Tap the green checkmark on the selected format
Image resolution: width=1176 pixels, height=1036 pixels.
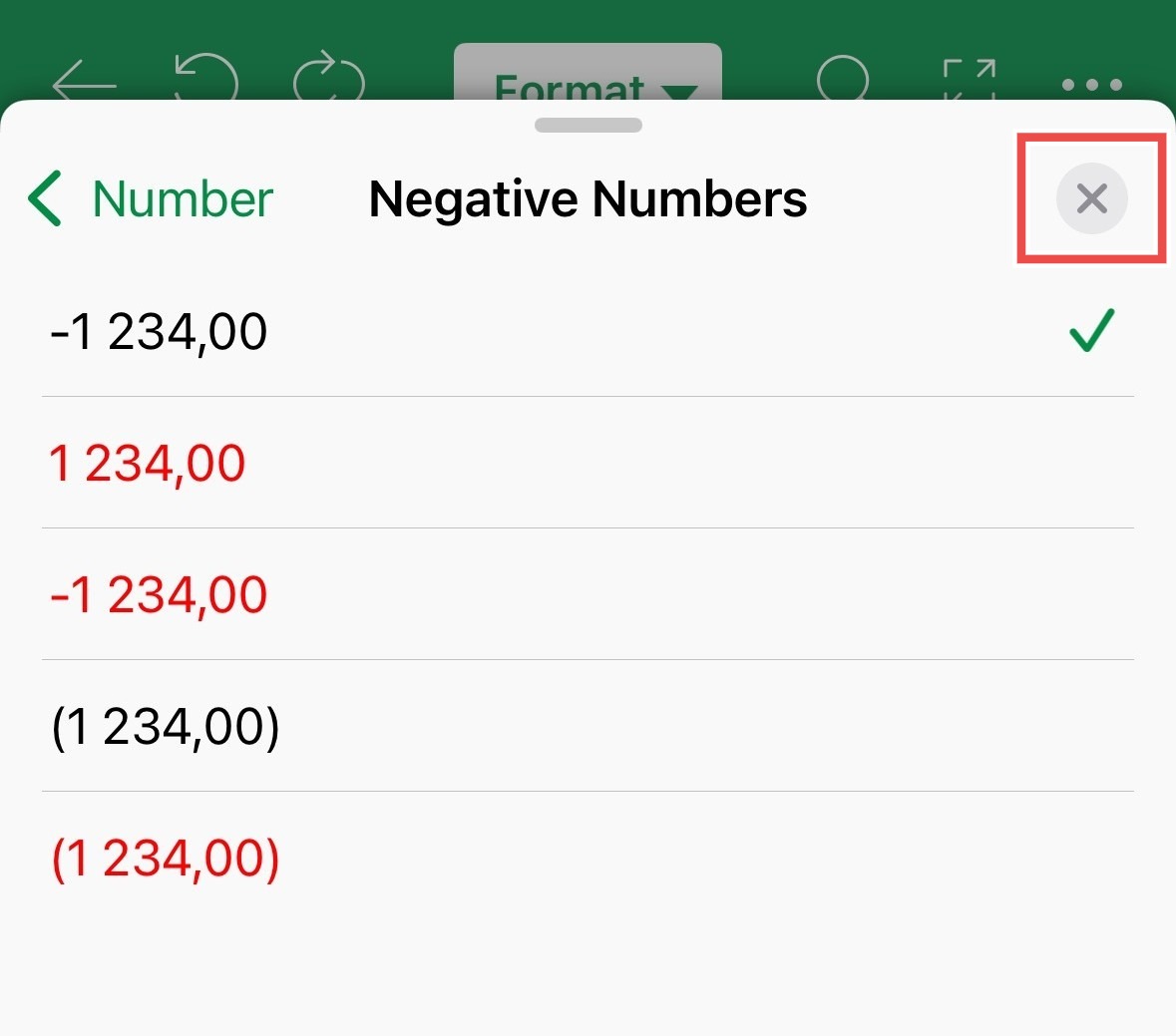click(x=1092, y=330)
